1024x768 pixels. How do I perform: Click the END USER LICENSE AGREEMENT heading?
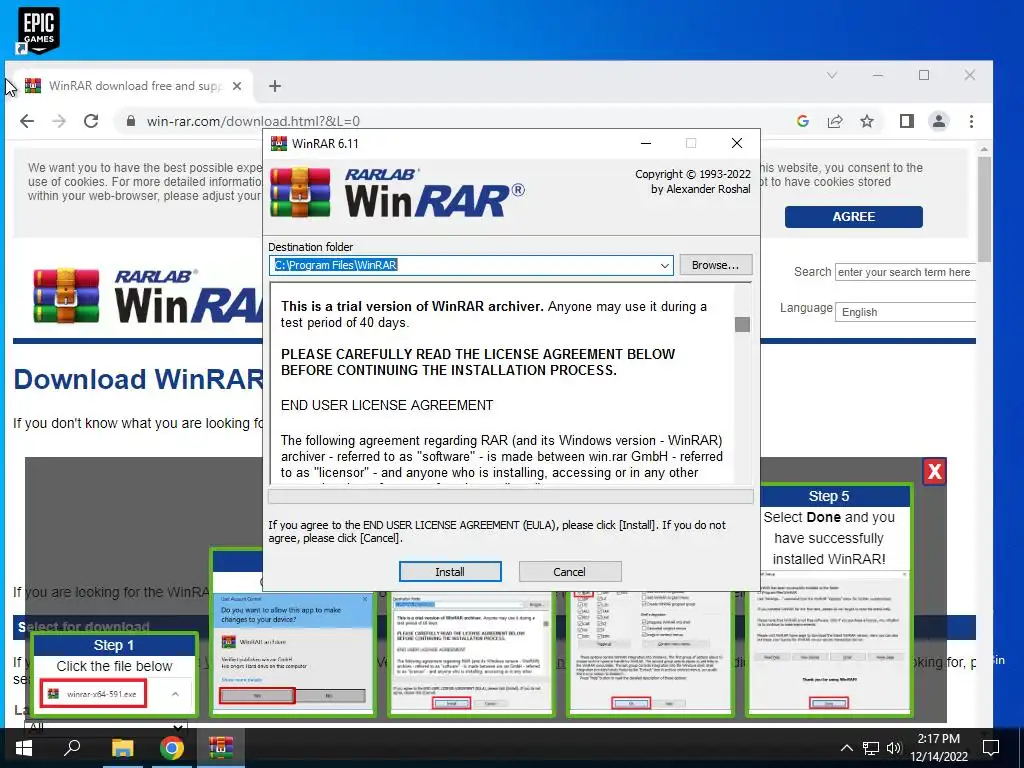click(x=387, y=406)
